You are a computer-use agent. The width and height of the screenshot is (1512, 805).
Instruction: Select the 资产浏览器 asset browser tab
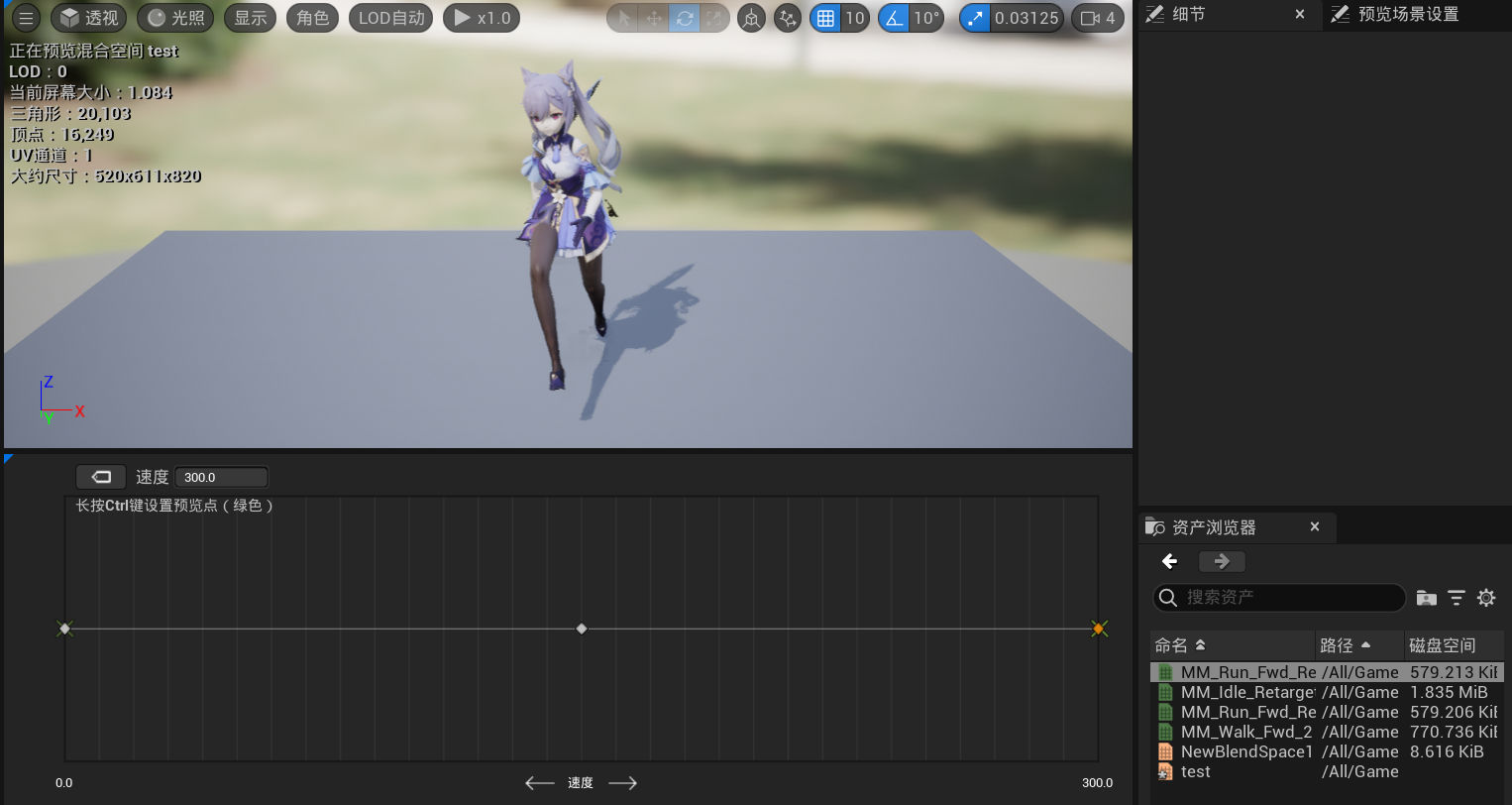click(x=1214, y=527)
